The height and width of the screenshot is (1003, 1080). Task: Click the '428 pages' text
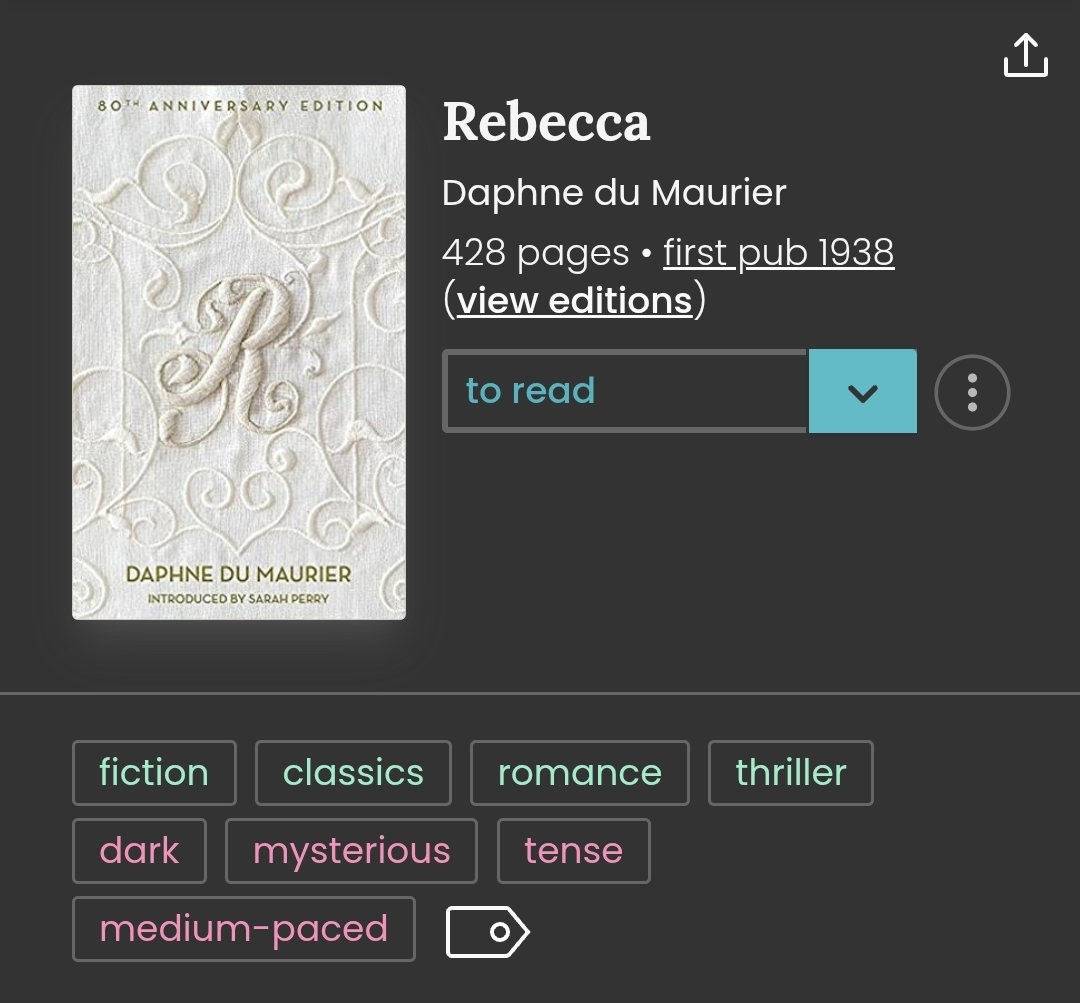pos(535,253)
